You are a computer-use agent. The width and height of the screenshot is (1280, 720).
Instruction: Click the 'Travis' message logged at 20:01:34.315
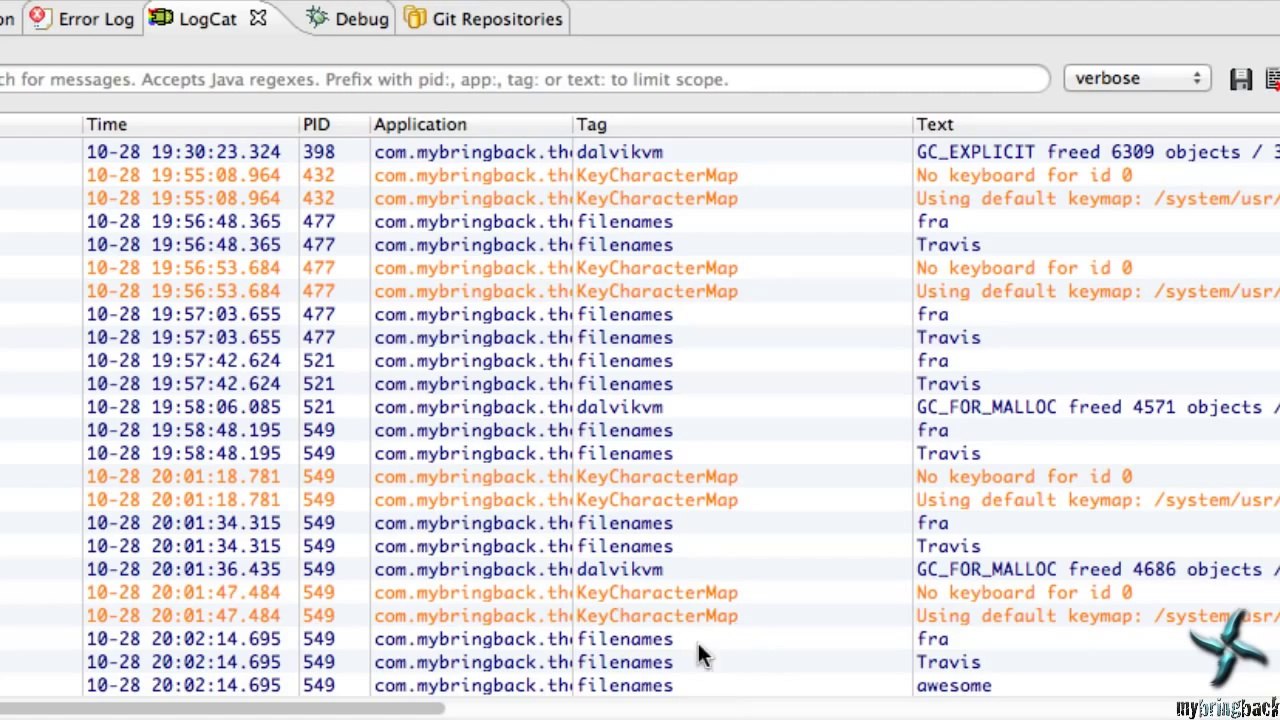(x=948, y=546)
